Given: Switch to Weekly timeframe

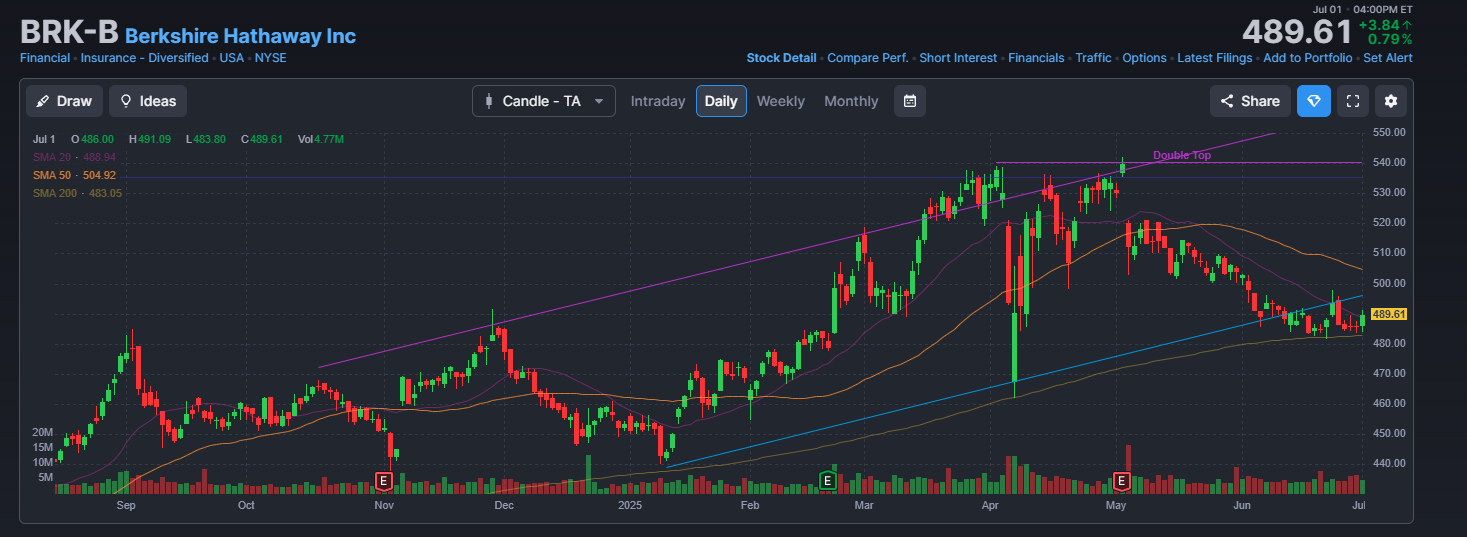Looking at the screenshot, I should click(781, 101).
